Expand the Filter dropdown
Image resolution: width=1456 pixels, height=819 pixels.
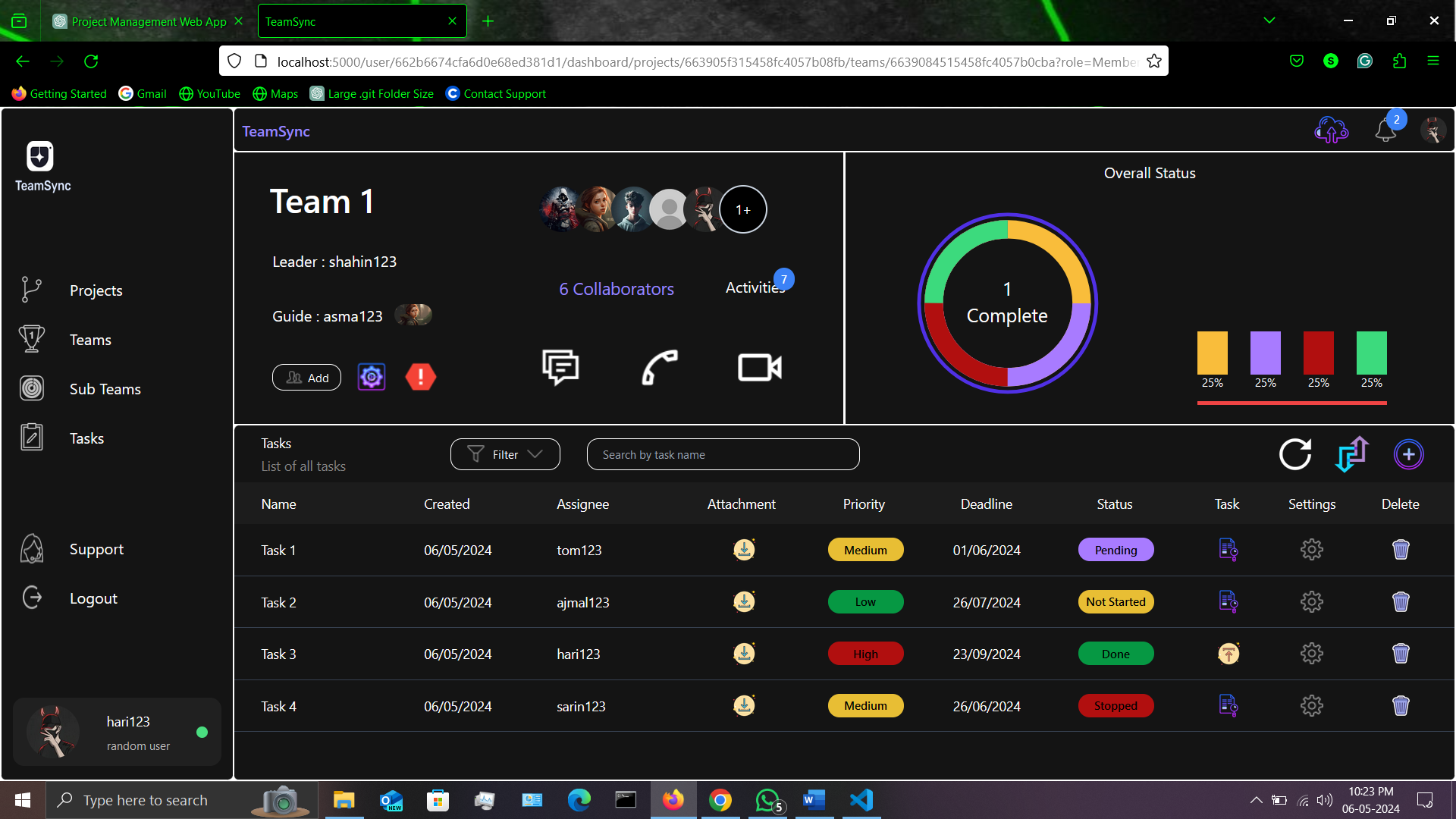505,454
